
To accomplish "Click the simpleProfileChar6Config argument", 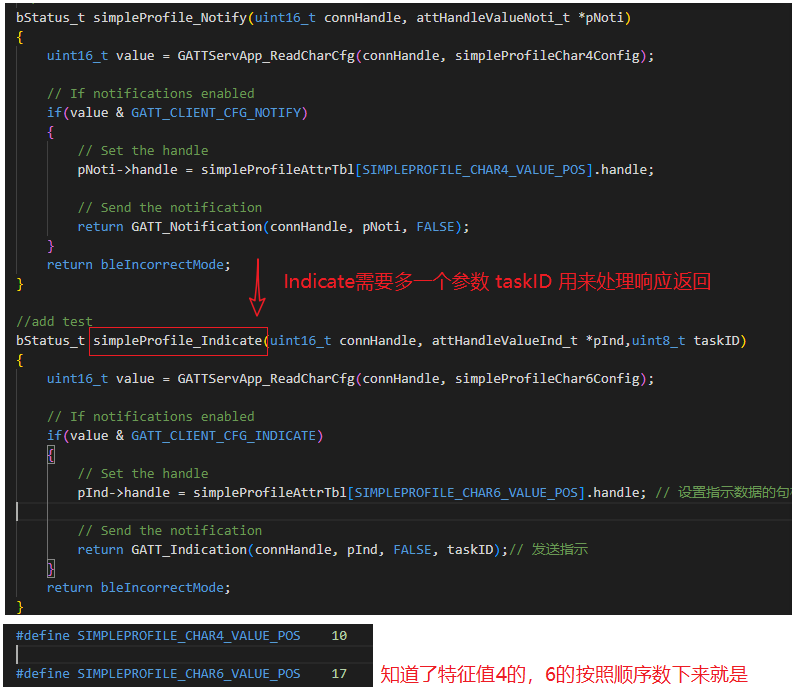I will pyautogui.click(x=550, y=379).
